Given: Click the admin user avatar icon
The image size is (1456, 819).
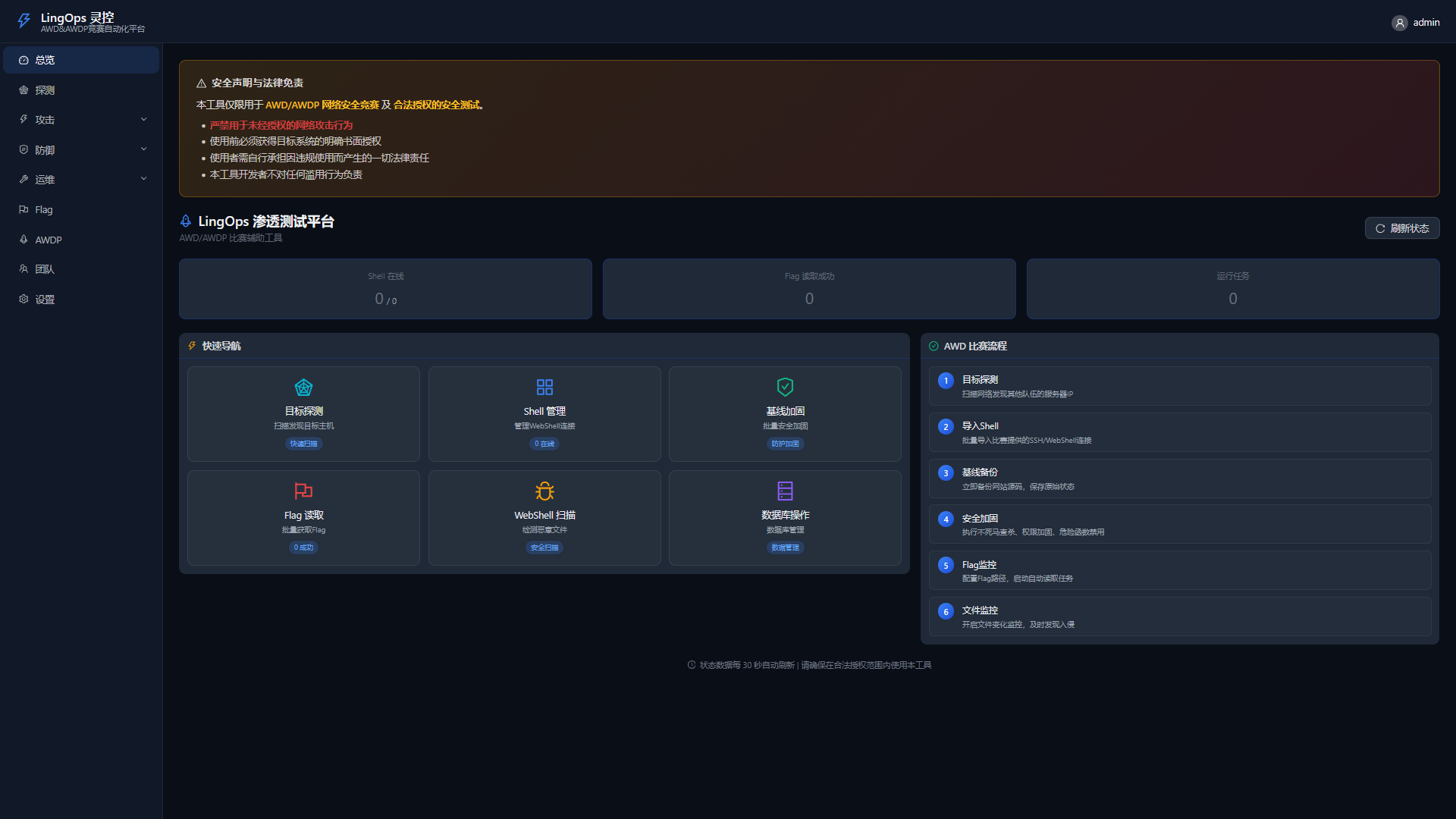Looking at the screenshot, I should pos(1399,23).
